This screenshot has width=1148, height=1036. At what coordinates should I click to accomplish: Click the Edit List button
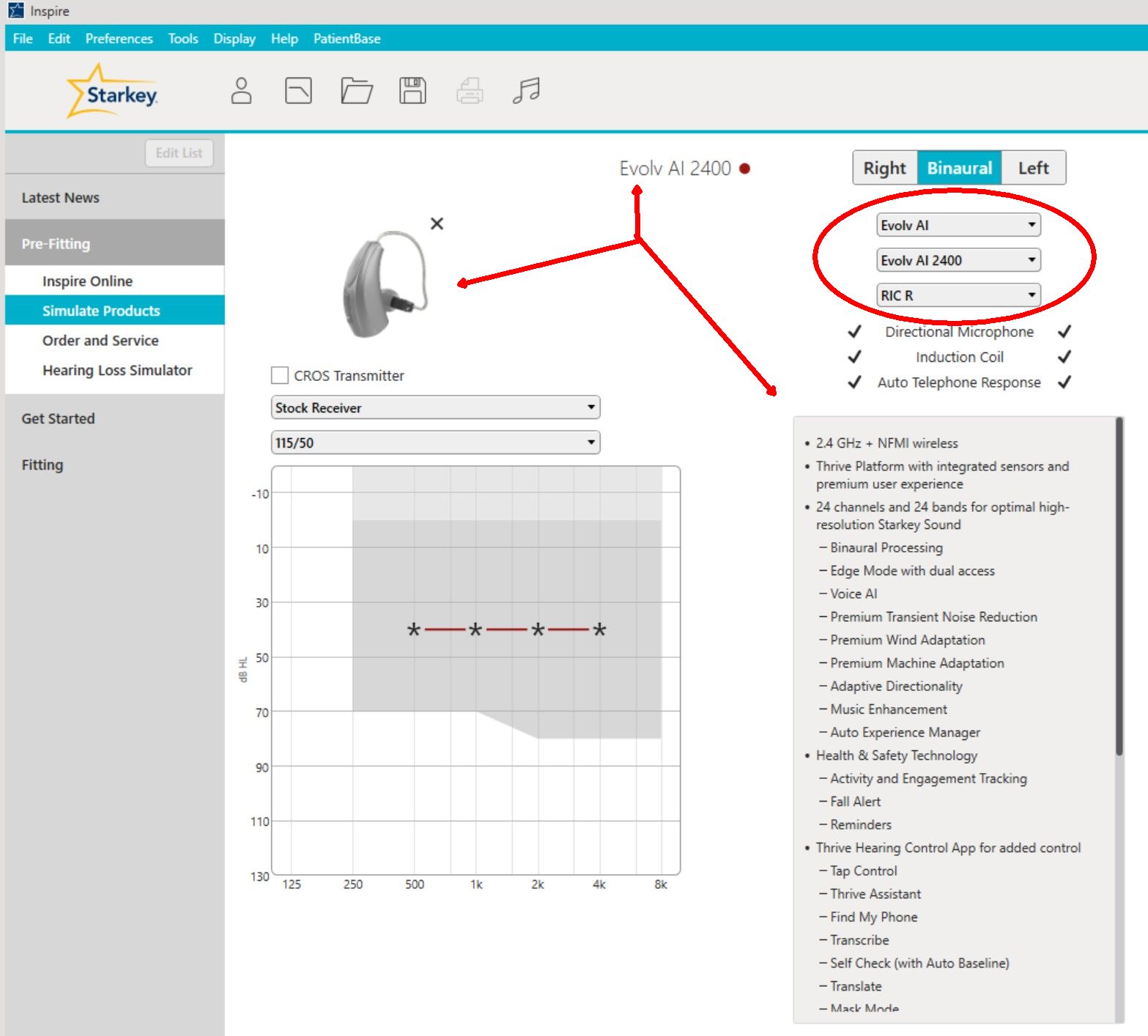[x=179, y=153]
